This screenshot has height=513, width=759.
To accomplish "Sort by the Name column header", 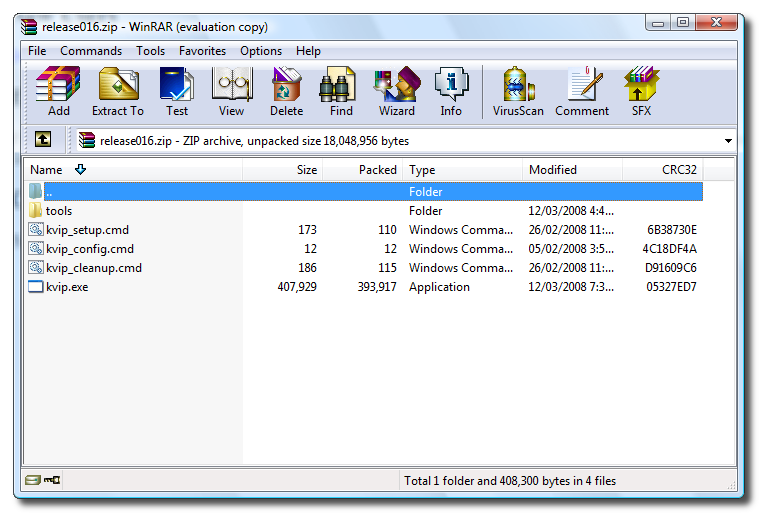I will (133, 170).
